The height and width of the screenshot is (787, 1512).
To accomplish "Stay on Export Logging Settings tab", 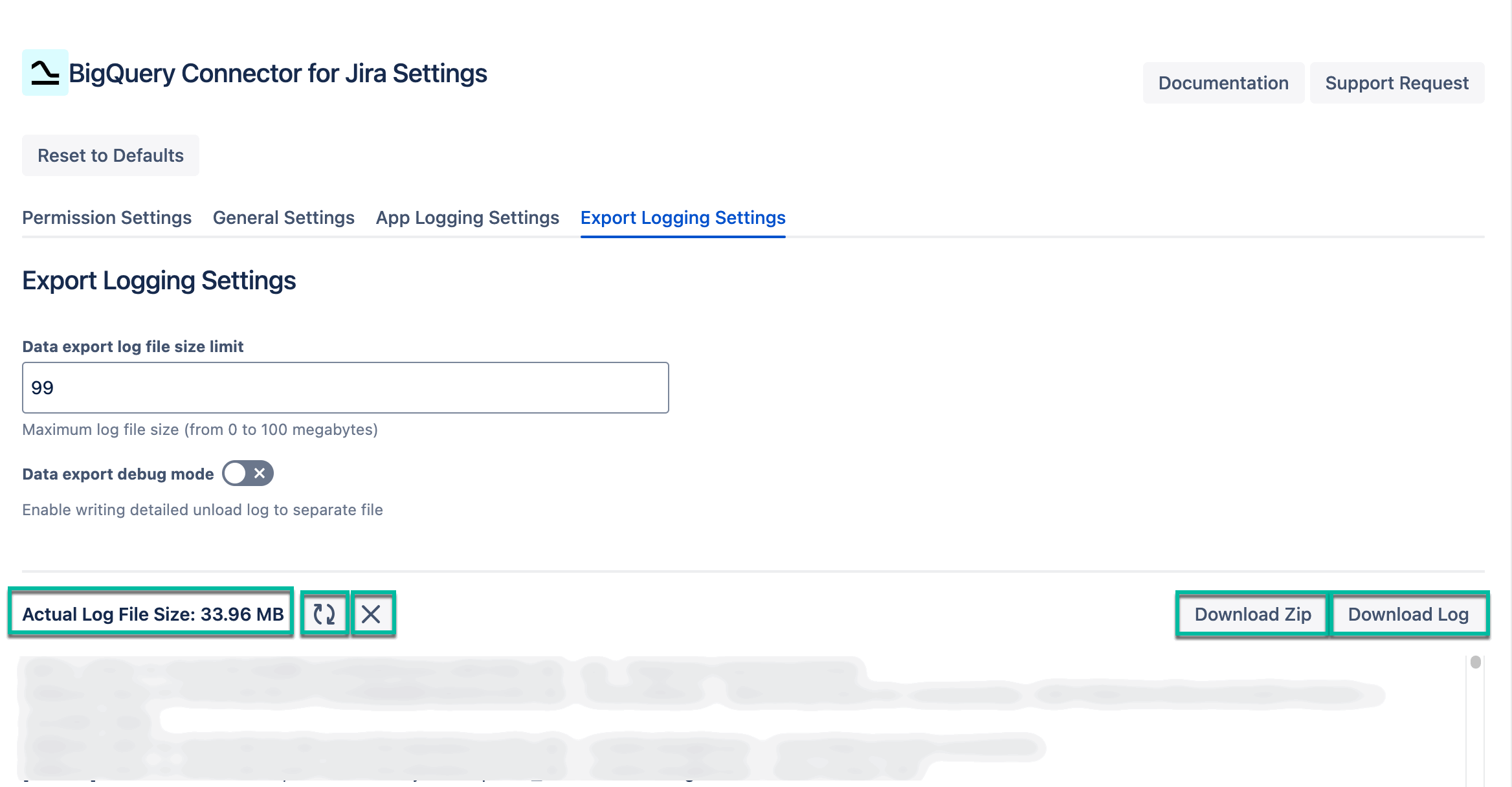I will [683, 218].
